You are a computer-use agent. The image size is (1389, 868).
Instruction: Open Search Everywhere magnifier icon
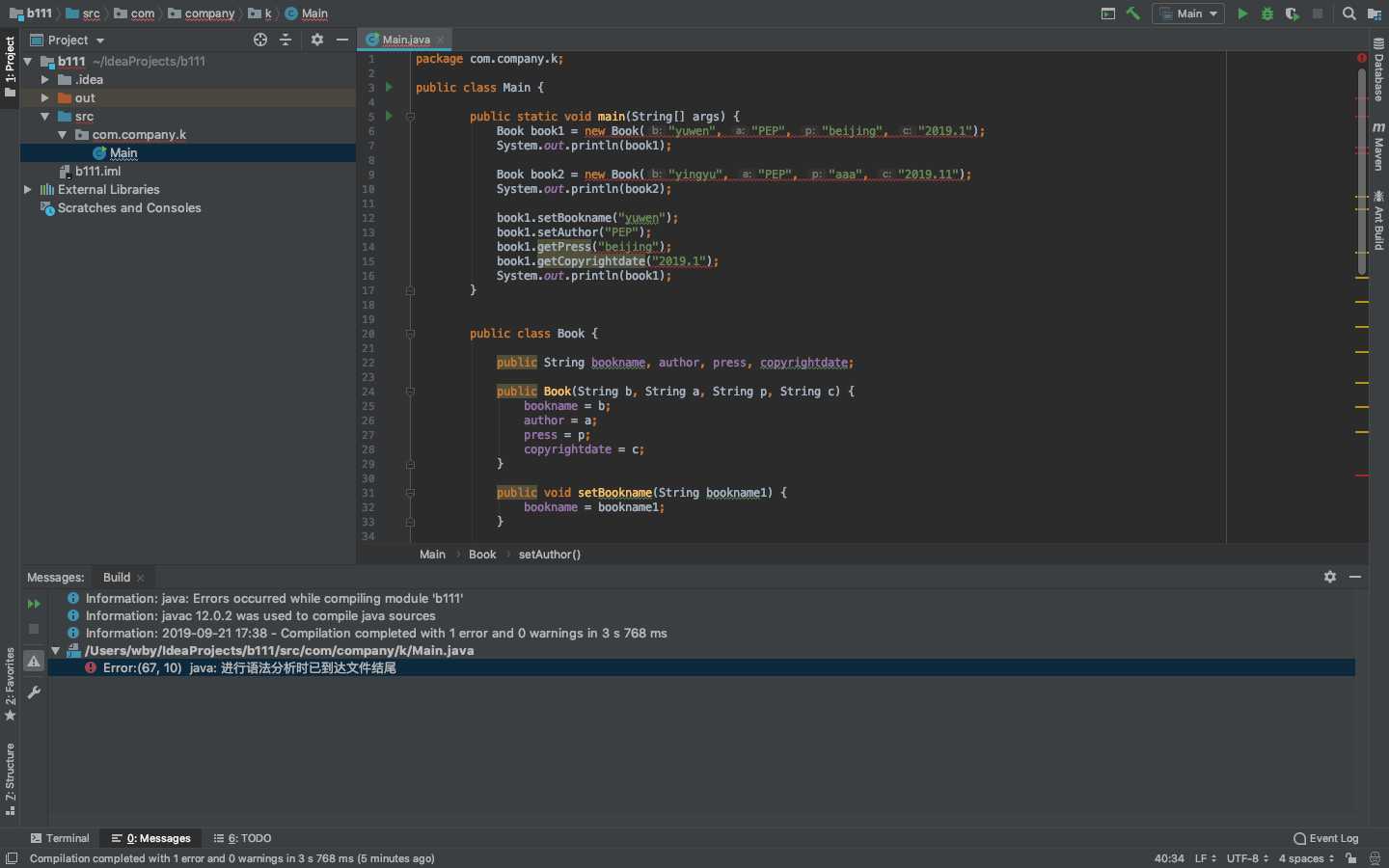(x=1349, y=14)
